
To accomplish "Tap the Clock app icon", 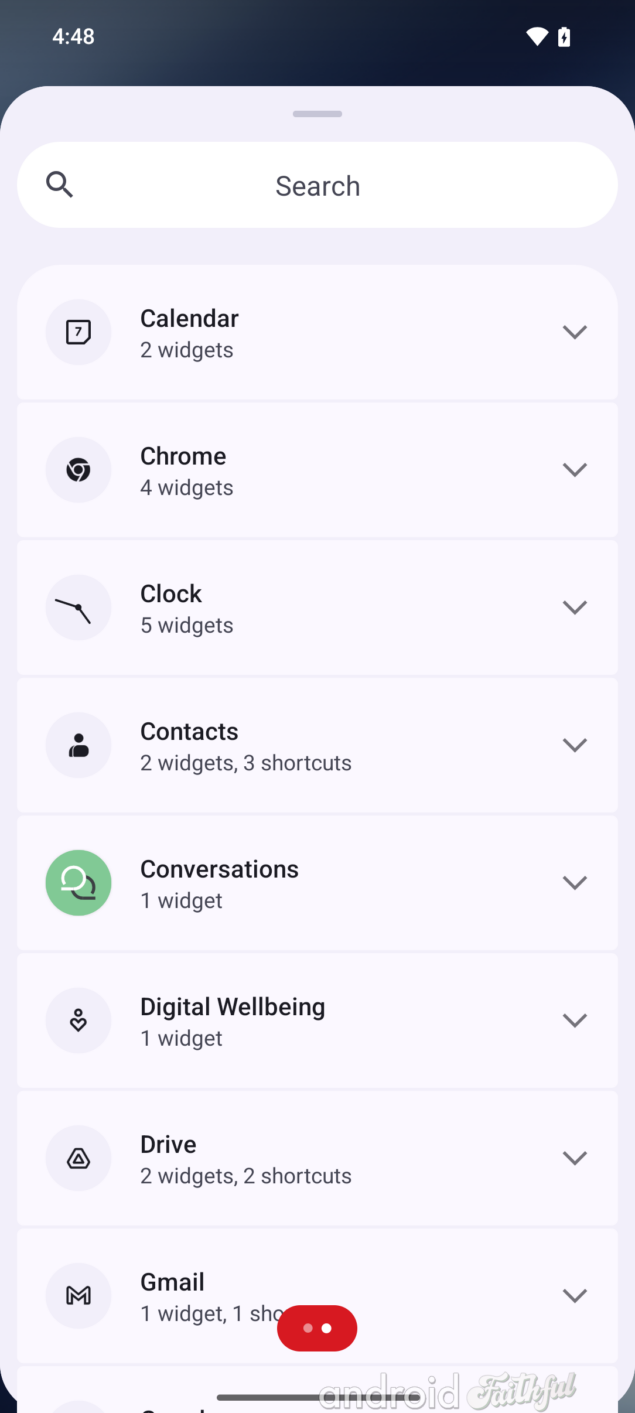I will (x=78, y=607).
